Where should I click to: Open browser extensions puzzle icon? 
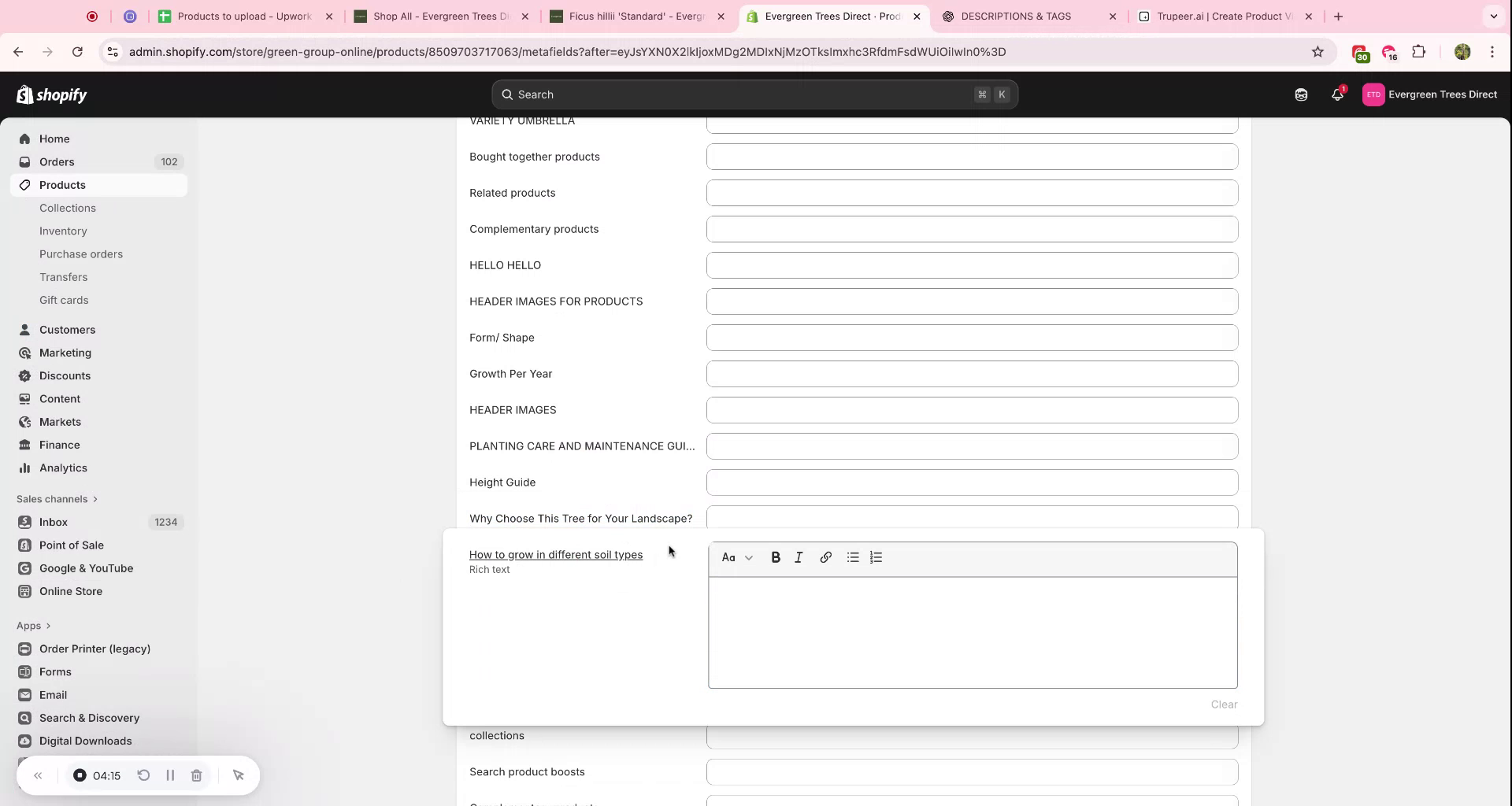tap(1419, 52)
